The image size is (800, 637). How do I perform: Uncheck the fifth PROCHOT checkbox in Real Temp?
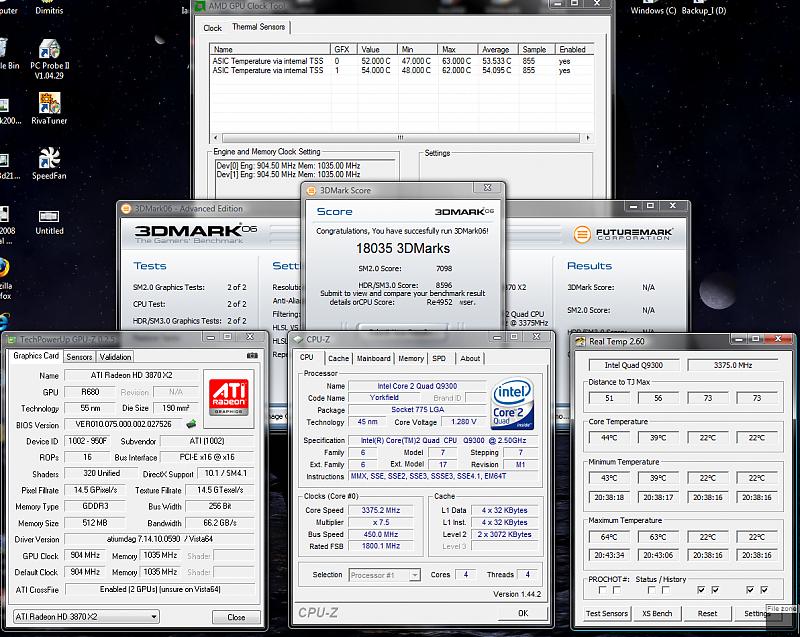701,590
